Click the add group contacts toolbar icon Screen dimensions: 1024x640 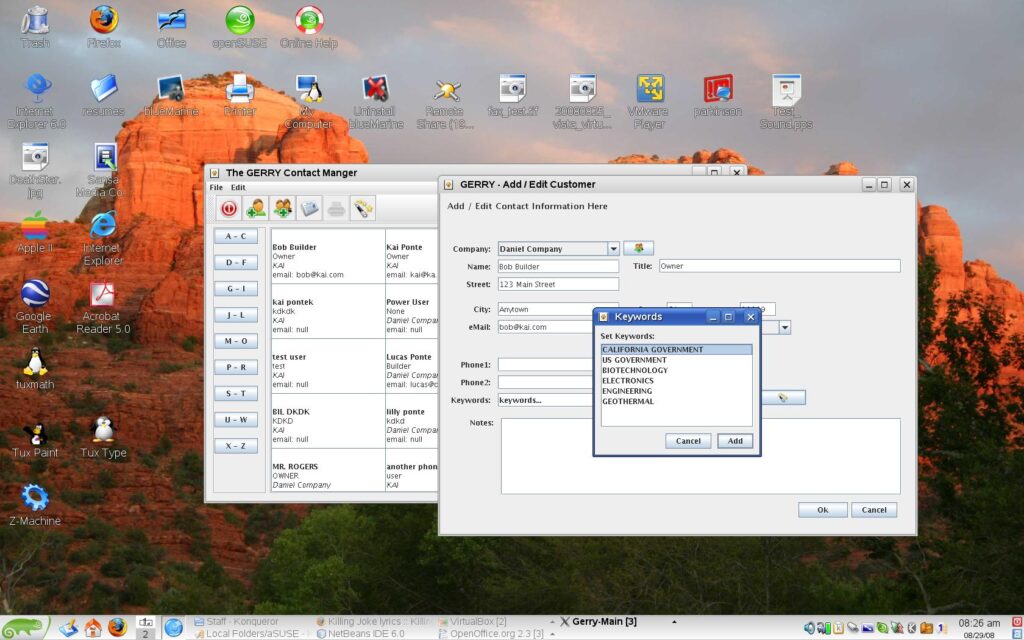click(283, 208)
